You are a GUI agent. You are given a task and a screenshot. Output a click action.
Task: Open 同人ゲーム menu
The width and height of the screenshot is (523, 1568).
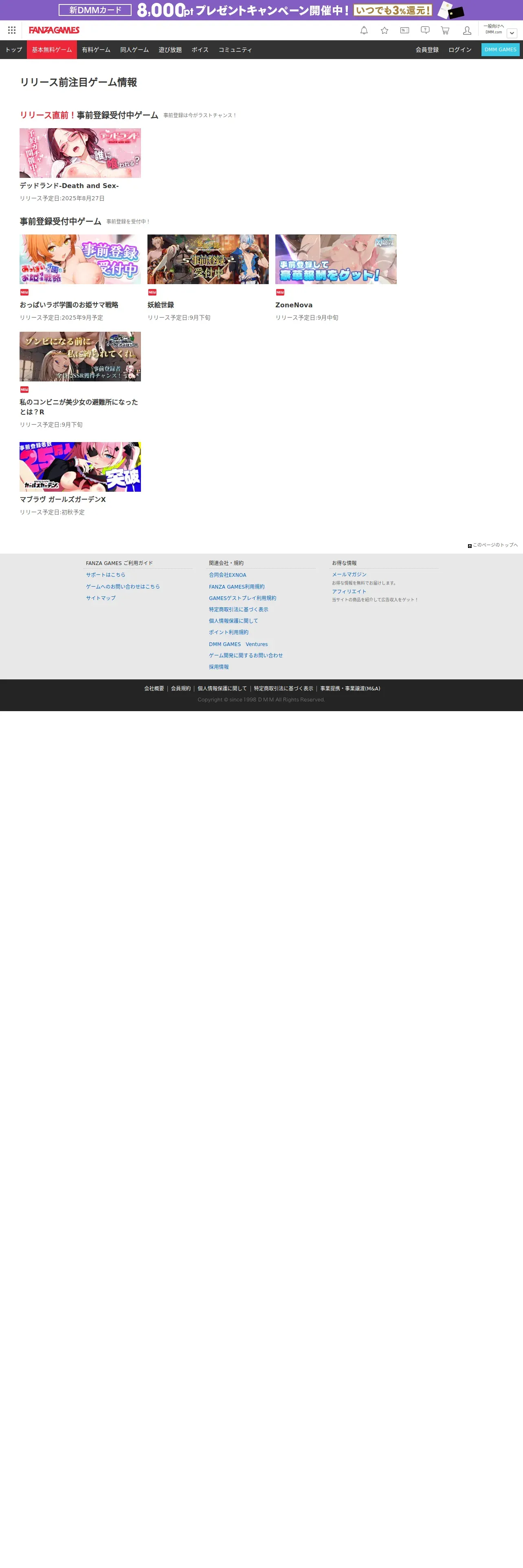(134, 50)
